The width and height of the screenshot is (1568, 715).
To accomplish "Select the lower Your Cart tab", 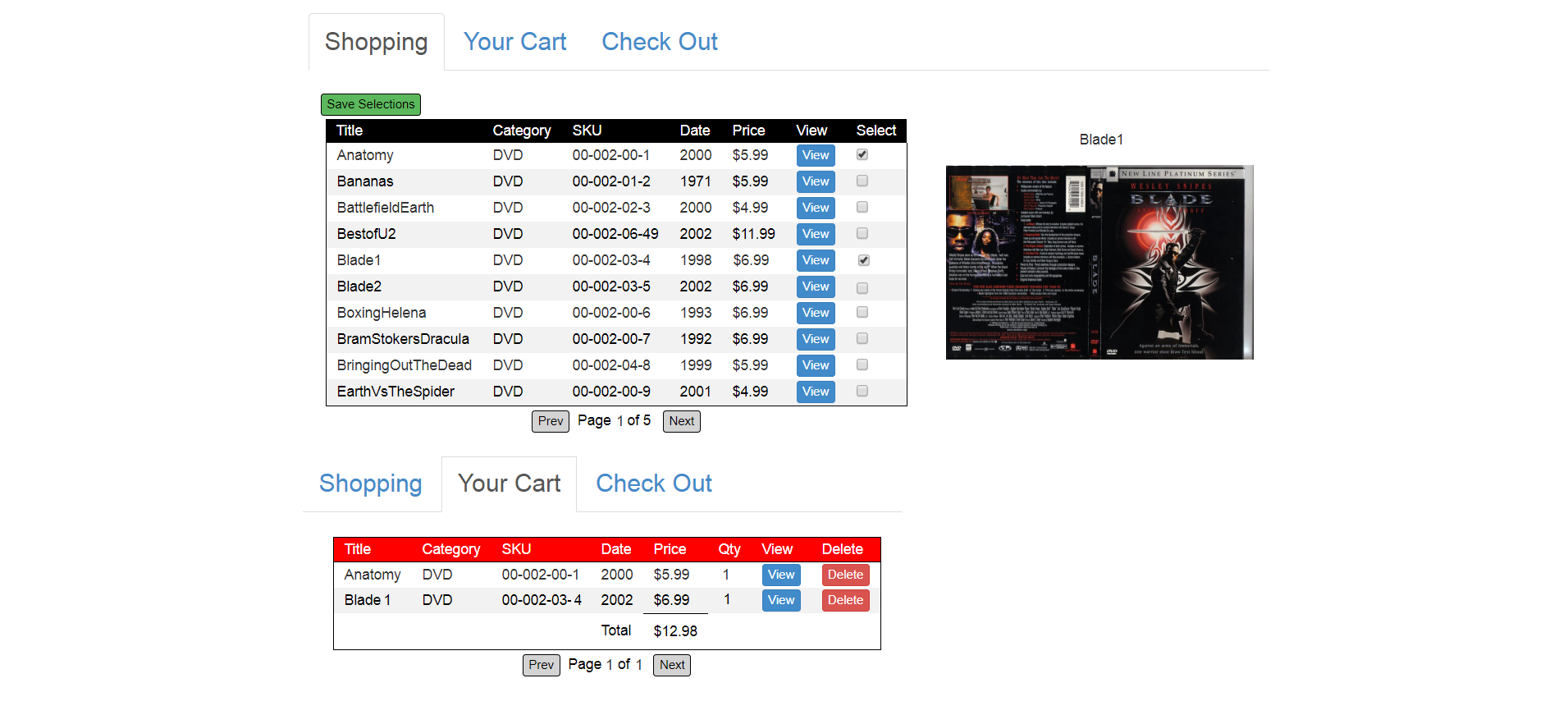I will pyautogui.click(x=510, y=484).
